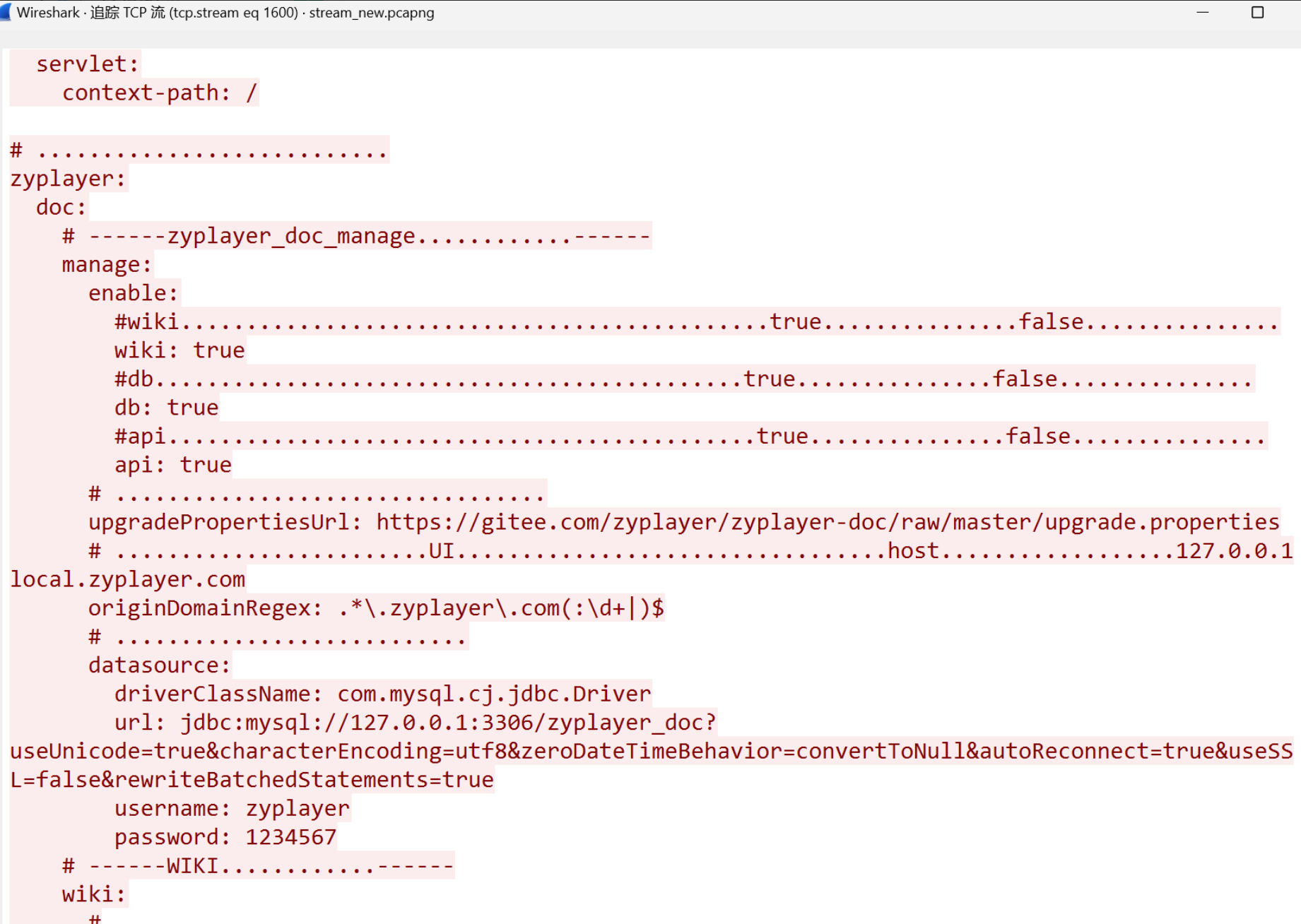Click the 'datasource:' line
The width and height of the screenshot is (1301, 924).
coord(160,665)
